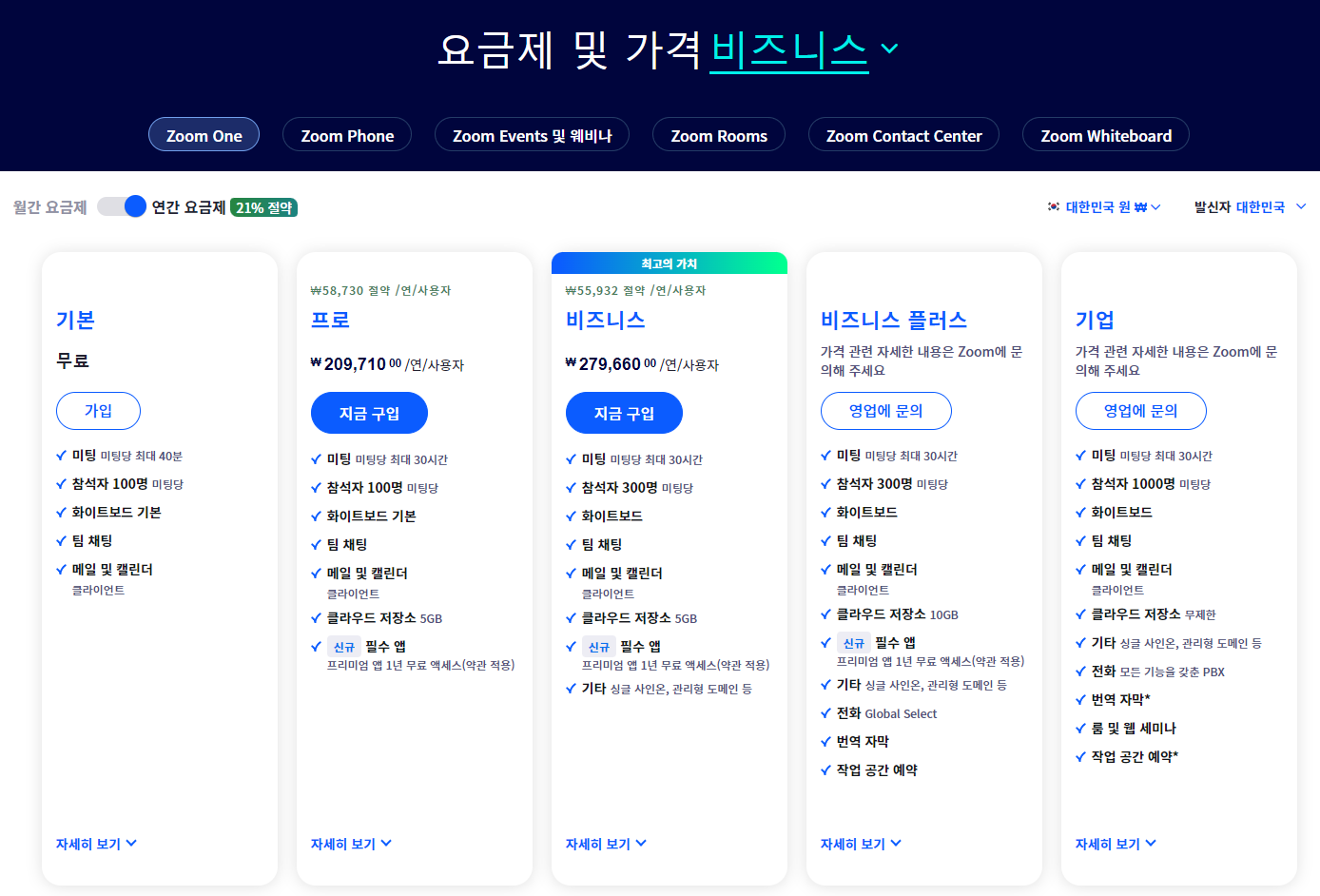Click the 팀 채팅 checkmark in the 기본 card

click(62, 541)
